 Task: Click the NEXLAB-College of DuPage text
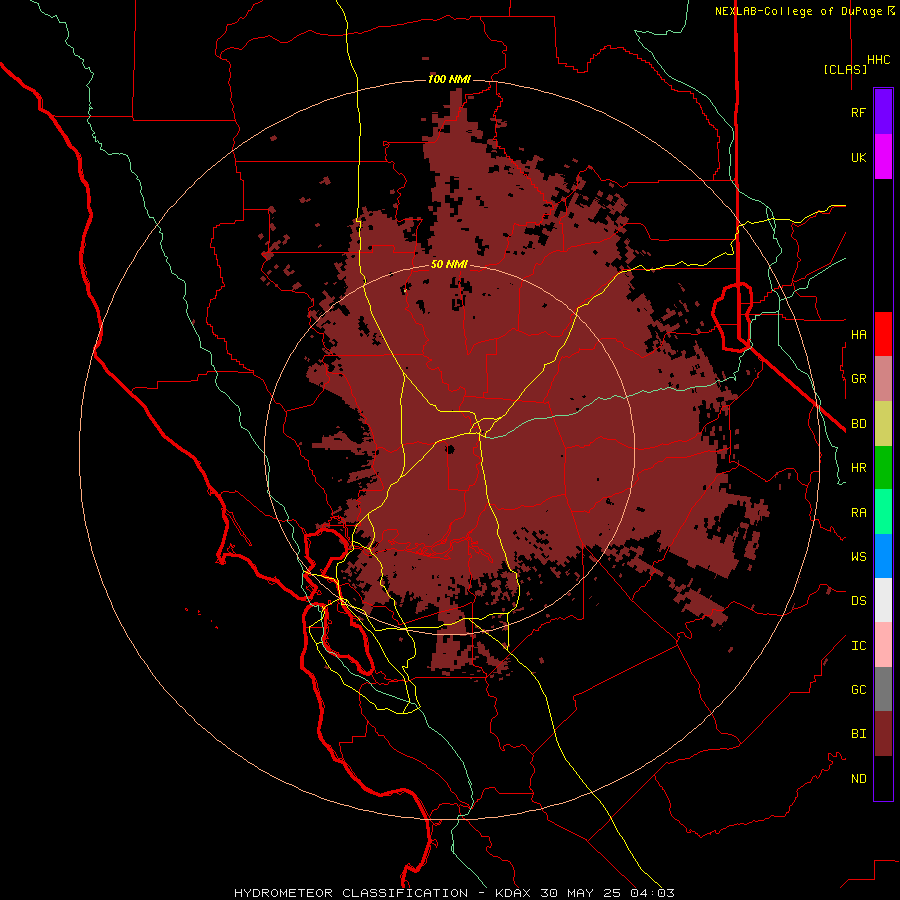[x=798, y=11]
